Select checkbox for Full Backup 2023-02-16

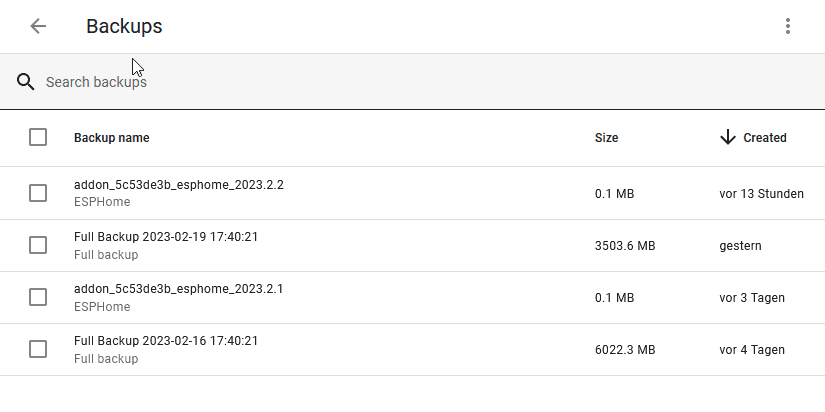pos(38,349)
